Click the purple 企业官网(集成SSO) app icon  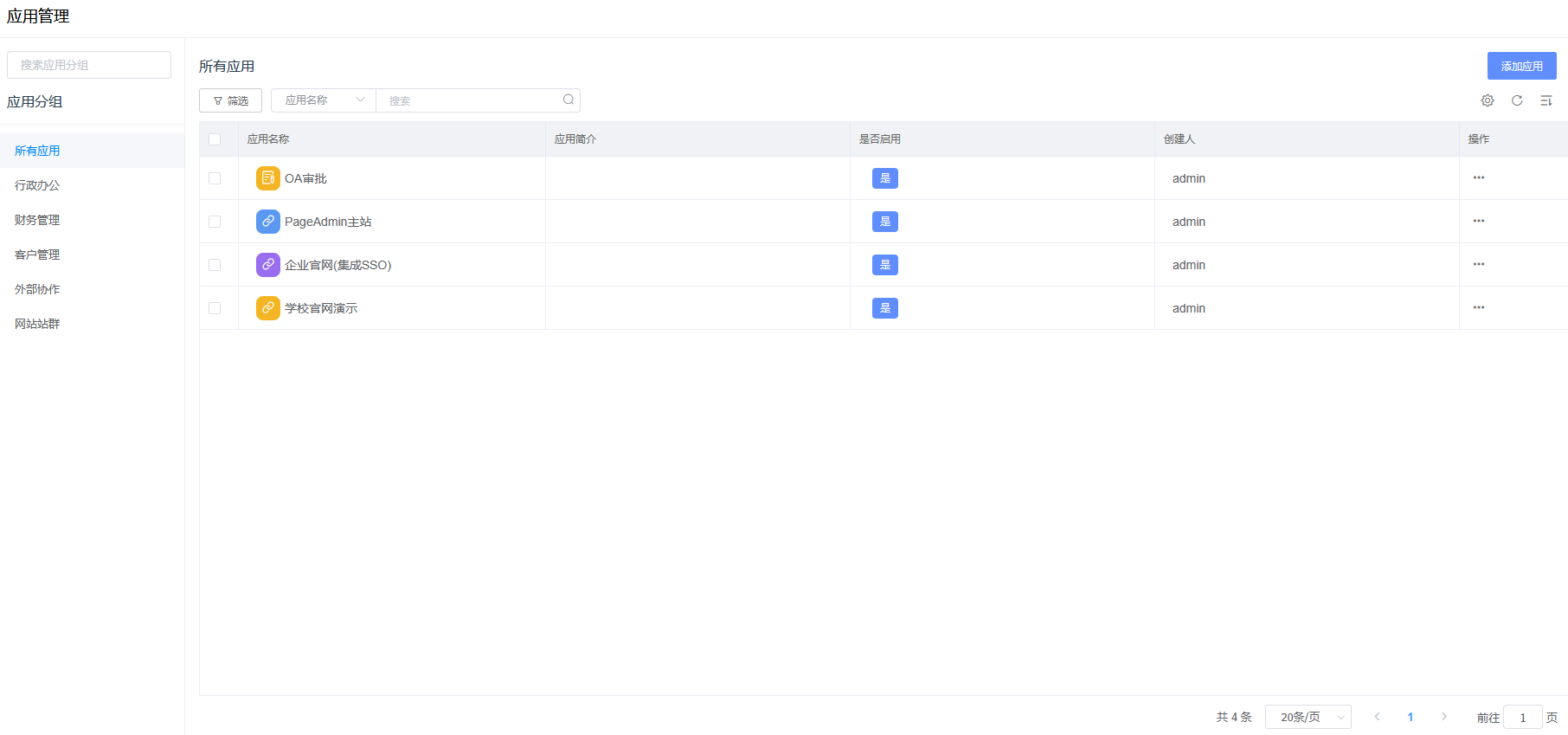coord(268,265)
